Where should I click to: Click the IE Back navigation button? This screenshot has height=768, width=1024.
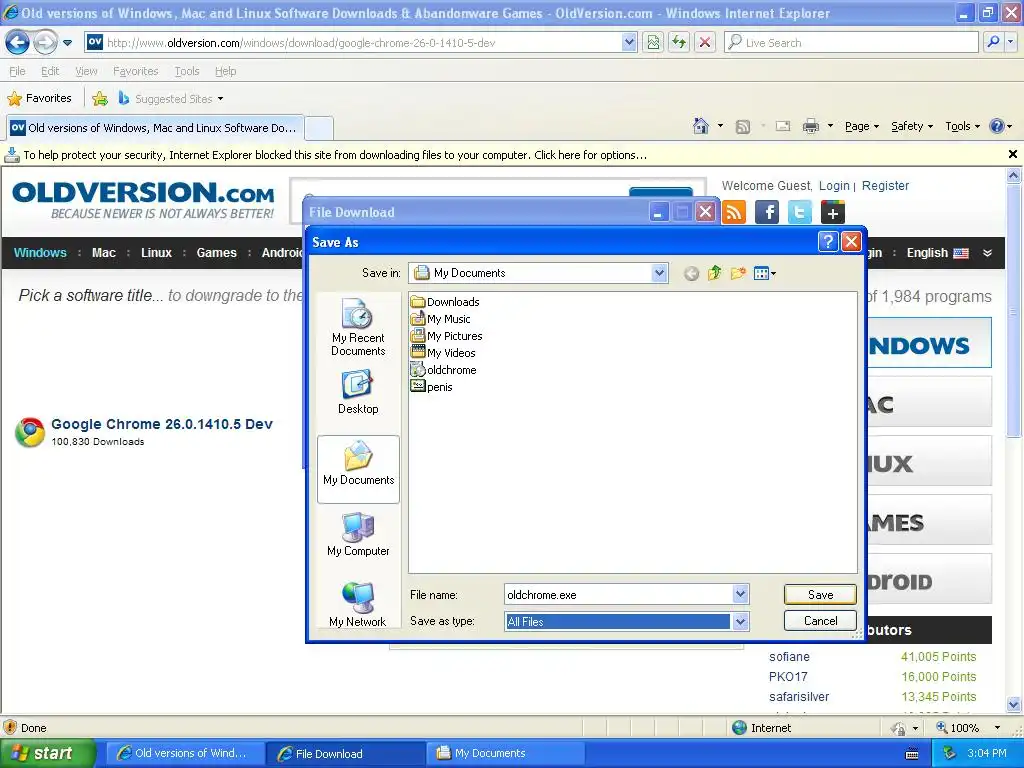[18, 43]
